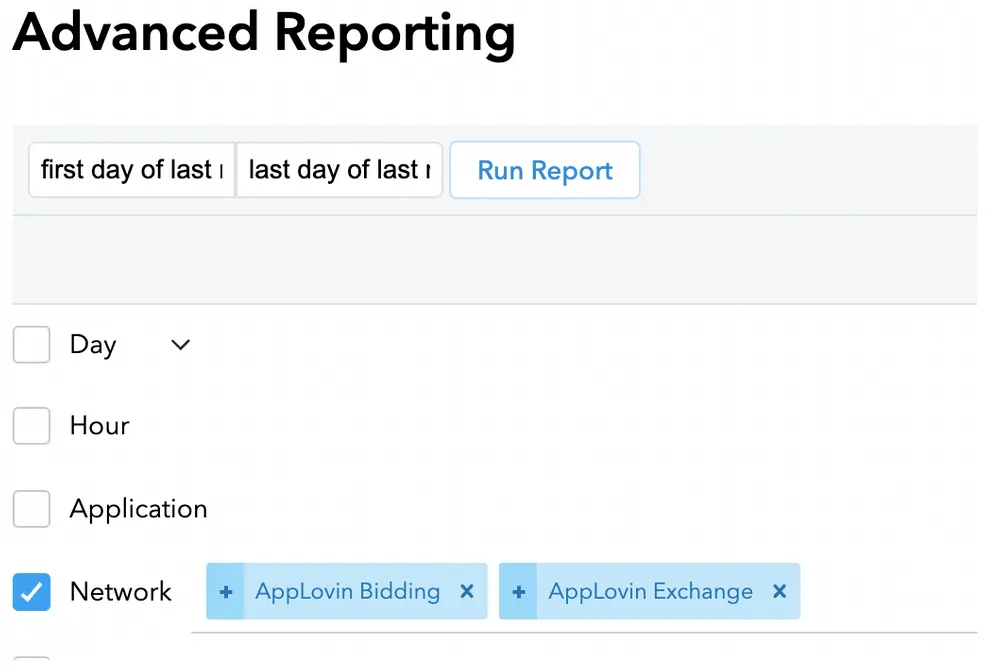
Task: Click the plus icon on AppLovin Bidding chip
Action: [226, 591]
